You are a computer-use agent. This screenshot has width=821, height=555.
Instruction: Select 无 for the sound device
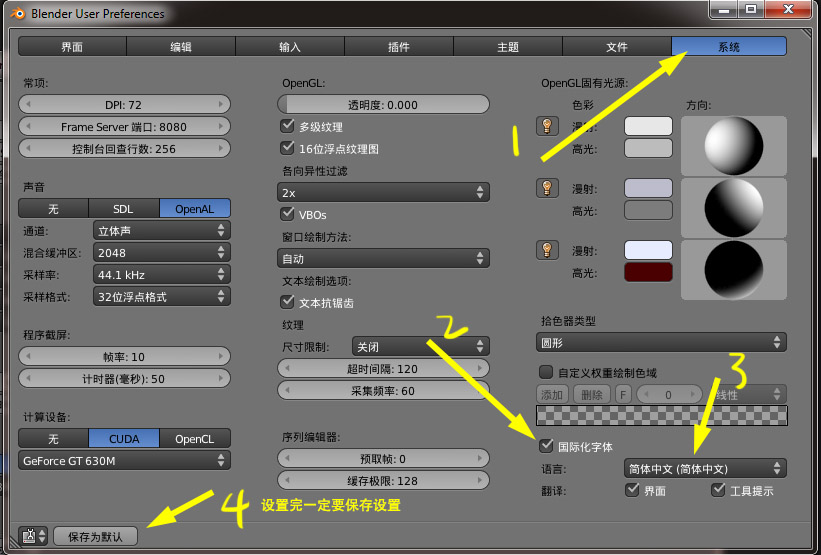click(x=53, y=208)
